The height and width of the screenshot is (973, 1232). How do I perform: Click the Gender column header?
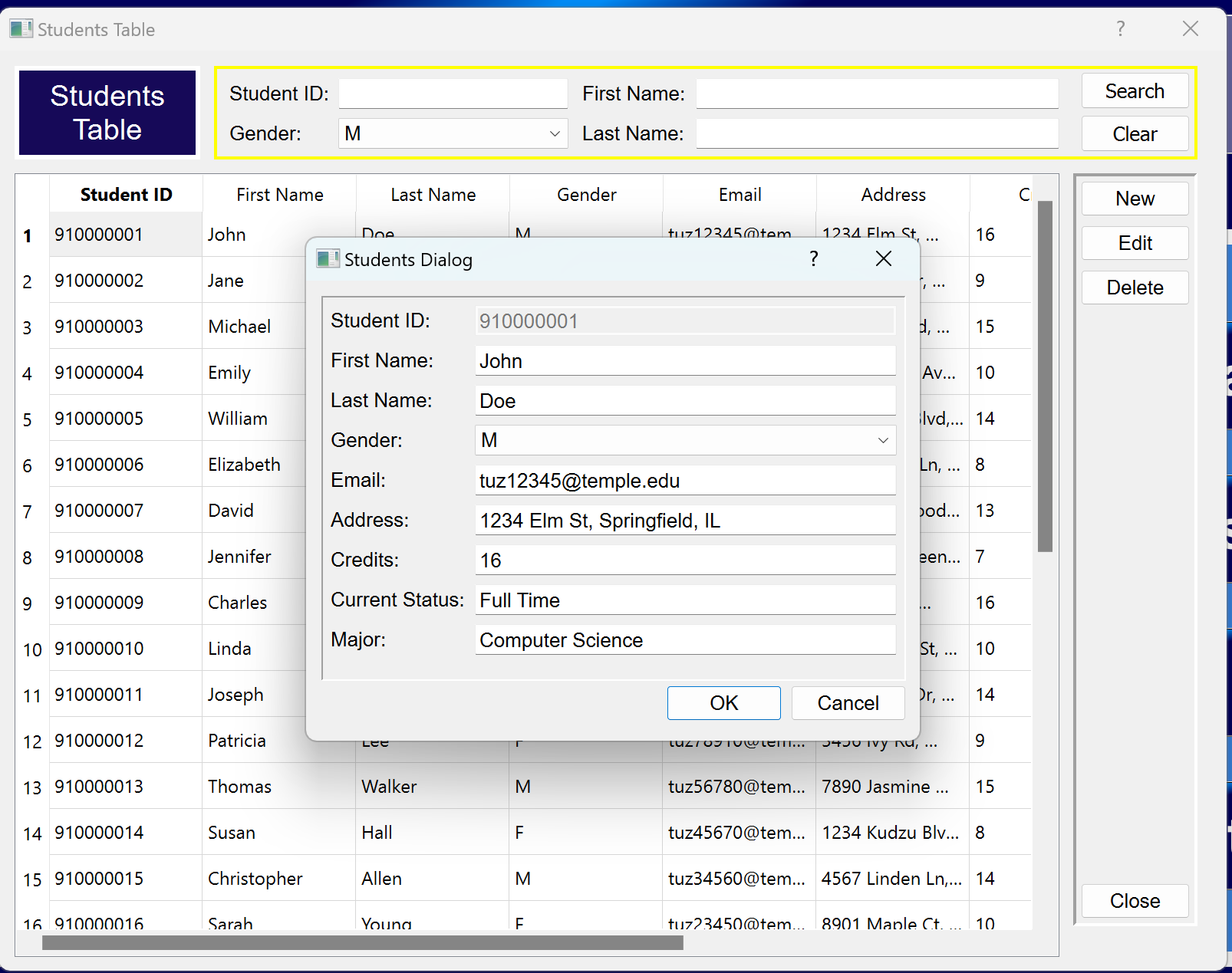[x=586, y=195]
